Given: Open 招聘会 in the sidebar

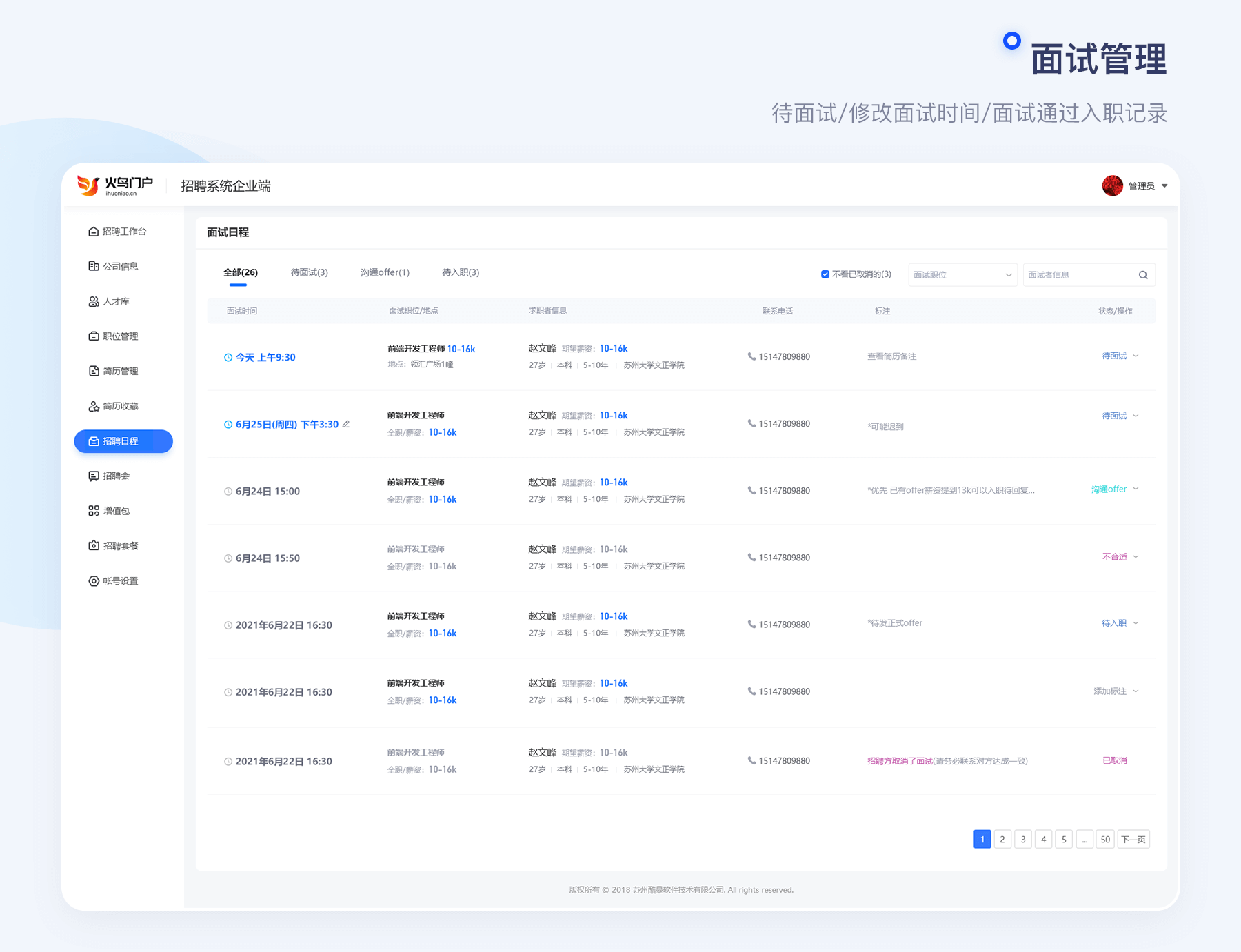Looking at the screenshot, I should click(109, 476).
